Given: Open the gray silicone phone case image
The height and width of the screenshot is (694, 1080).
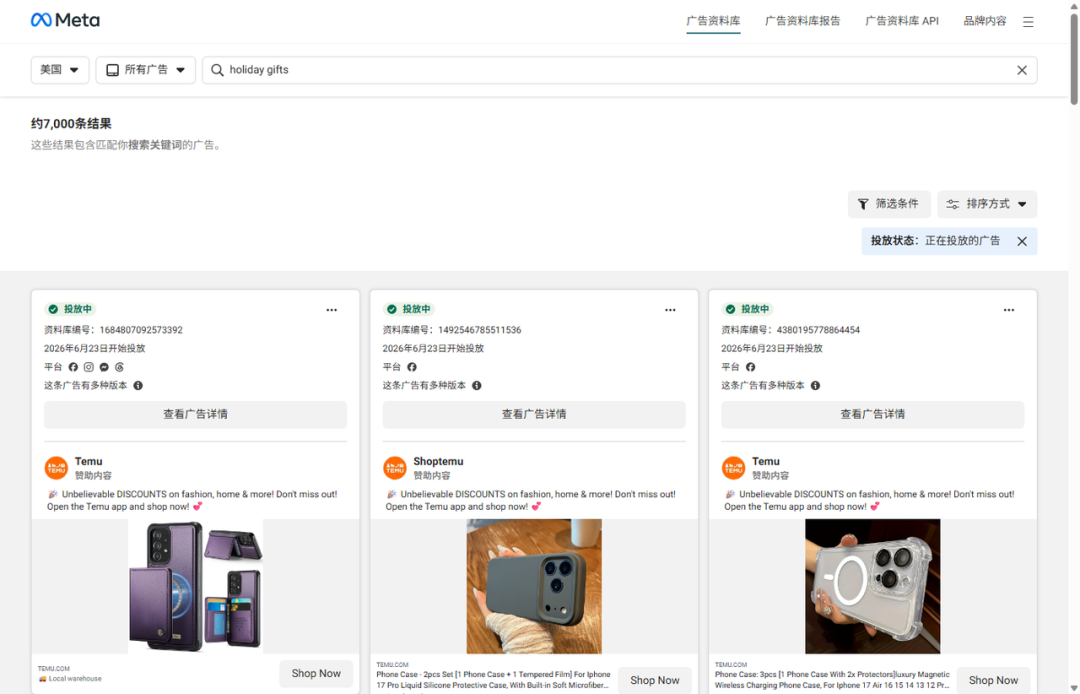Looking at the screenshot, I should [534, 587].
